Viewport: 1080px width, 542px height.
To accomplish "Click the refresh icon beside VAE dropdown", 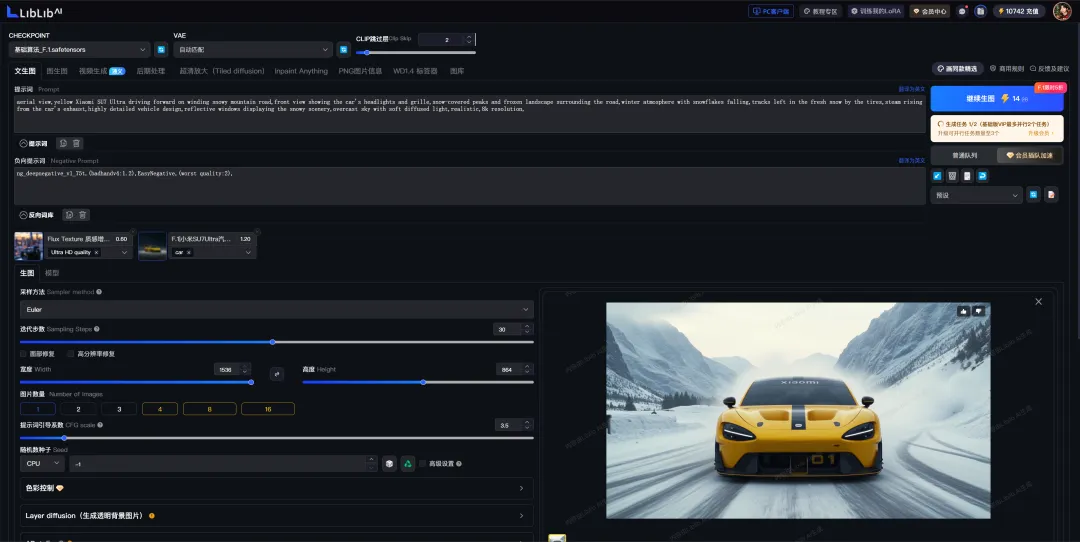I will coord(344,50).
